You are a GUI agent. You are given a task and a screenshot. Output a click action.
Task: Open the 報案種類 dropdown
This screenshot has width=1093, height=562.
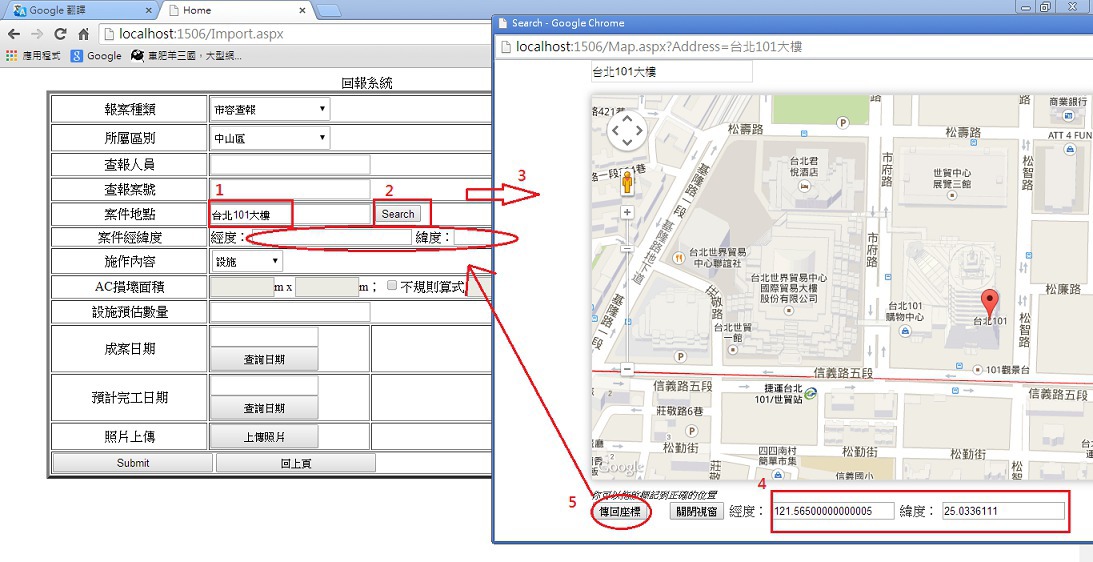270,109
